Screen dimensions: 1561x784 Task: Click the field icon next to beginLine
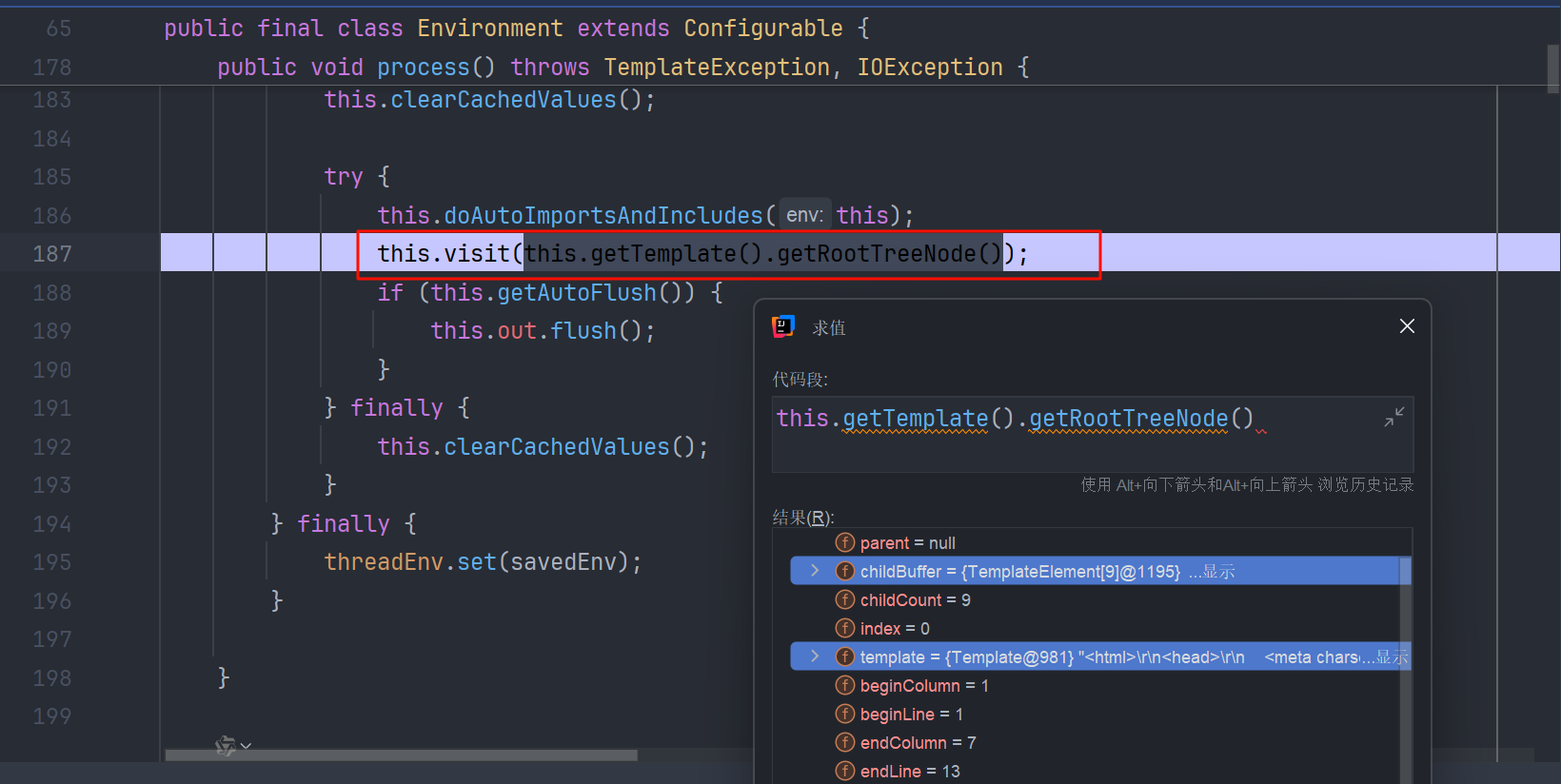coord(845,714)
